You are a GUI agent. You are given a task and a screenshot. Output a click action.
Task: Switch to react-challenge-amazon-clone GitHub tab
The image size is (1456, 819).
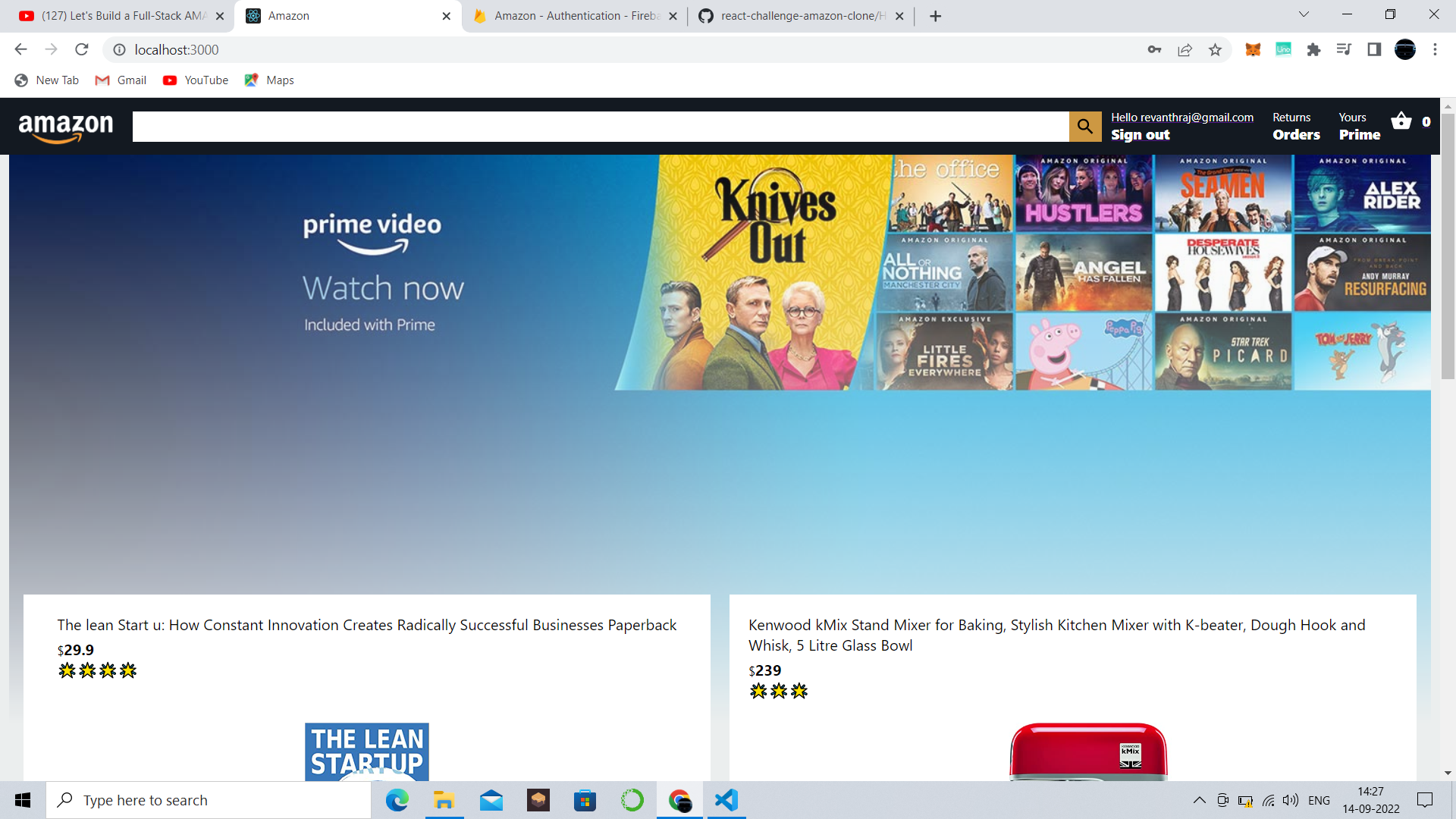pyautogui.click(x=802, y=16)
